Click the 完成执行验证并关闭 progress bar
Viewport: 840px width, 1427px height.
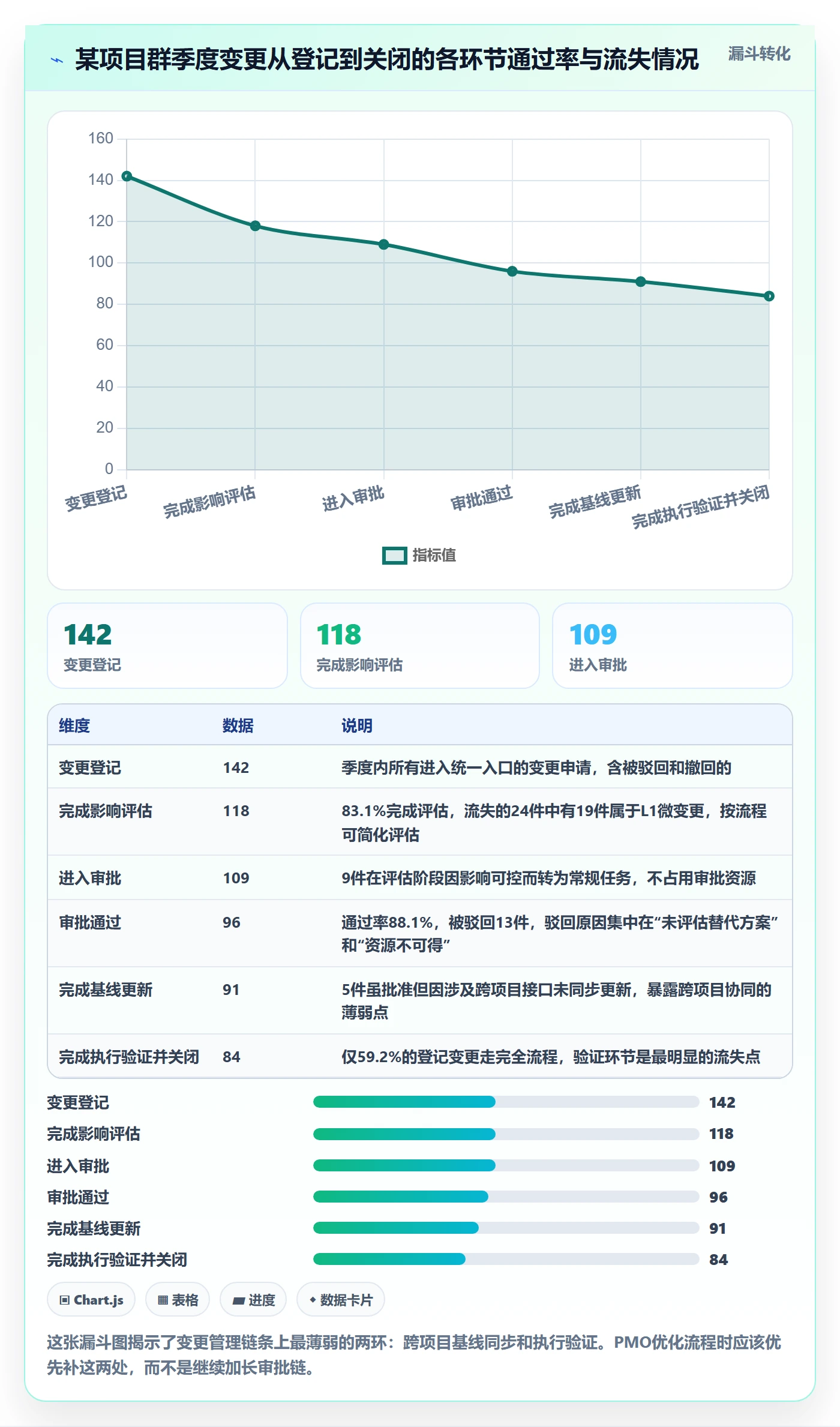[x=506, y=1259]
